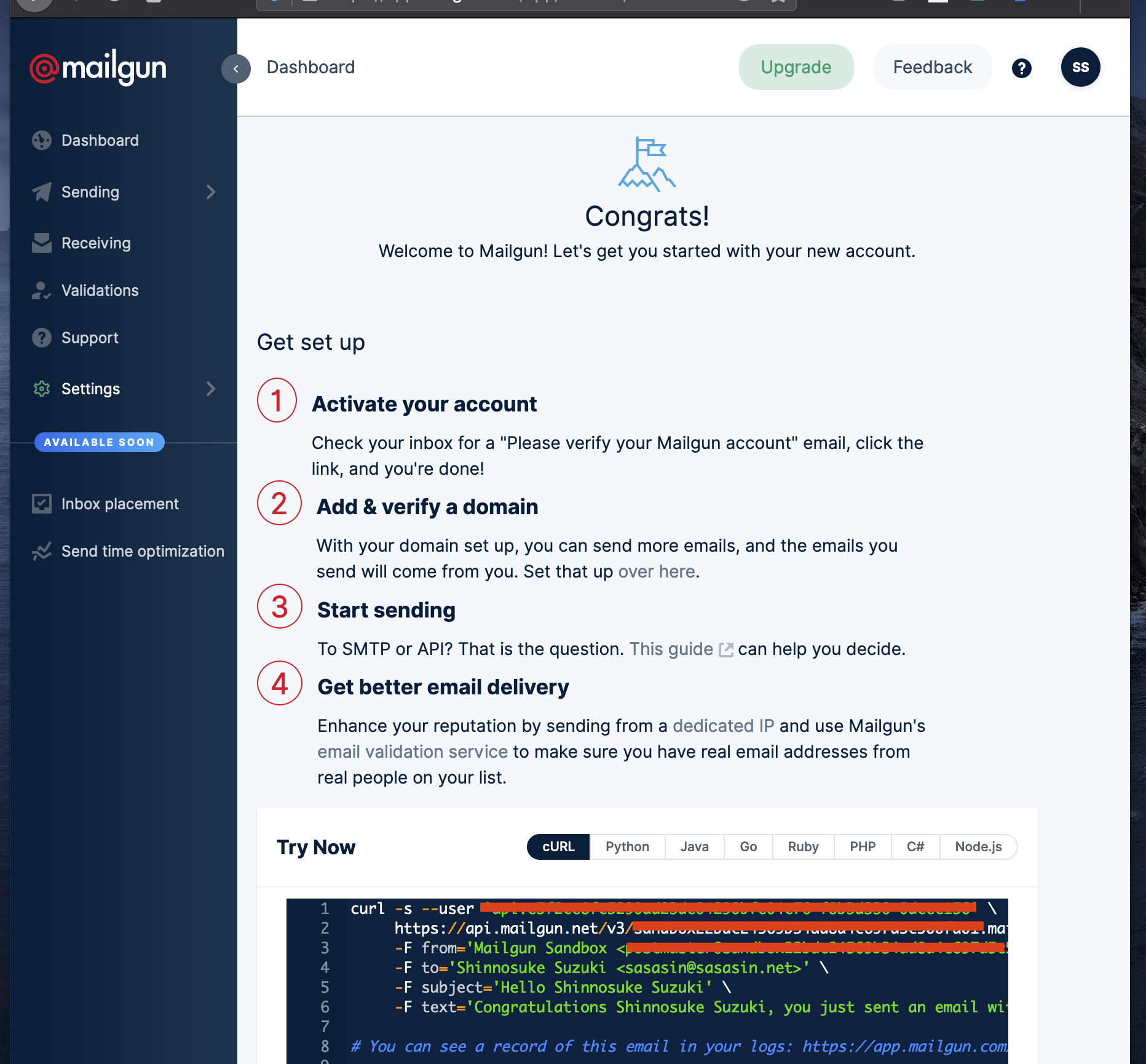Click the Congrats mountain flag illustration
Screen dimensions: 1146x1064
[647, 164]
